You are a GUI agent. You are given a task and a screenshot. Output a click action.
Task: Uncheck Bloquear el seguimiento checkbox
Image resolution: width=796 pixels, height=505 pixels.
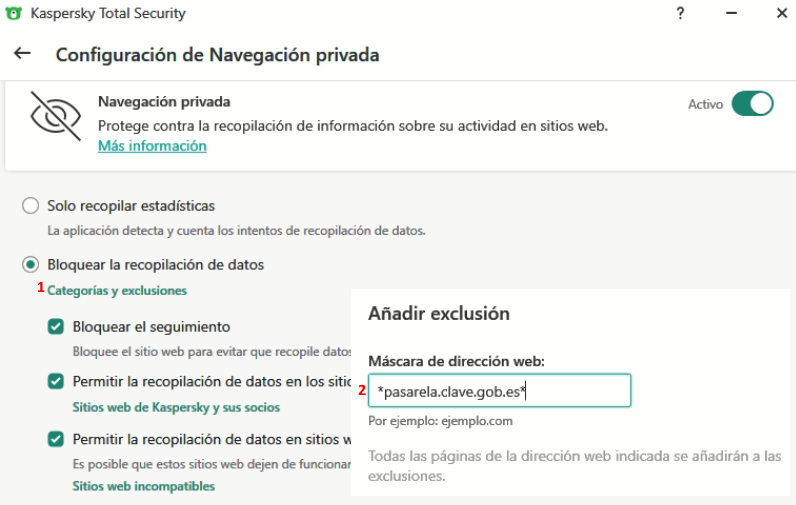pyautogui.click(x=56, y=327)
